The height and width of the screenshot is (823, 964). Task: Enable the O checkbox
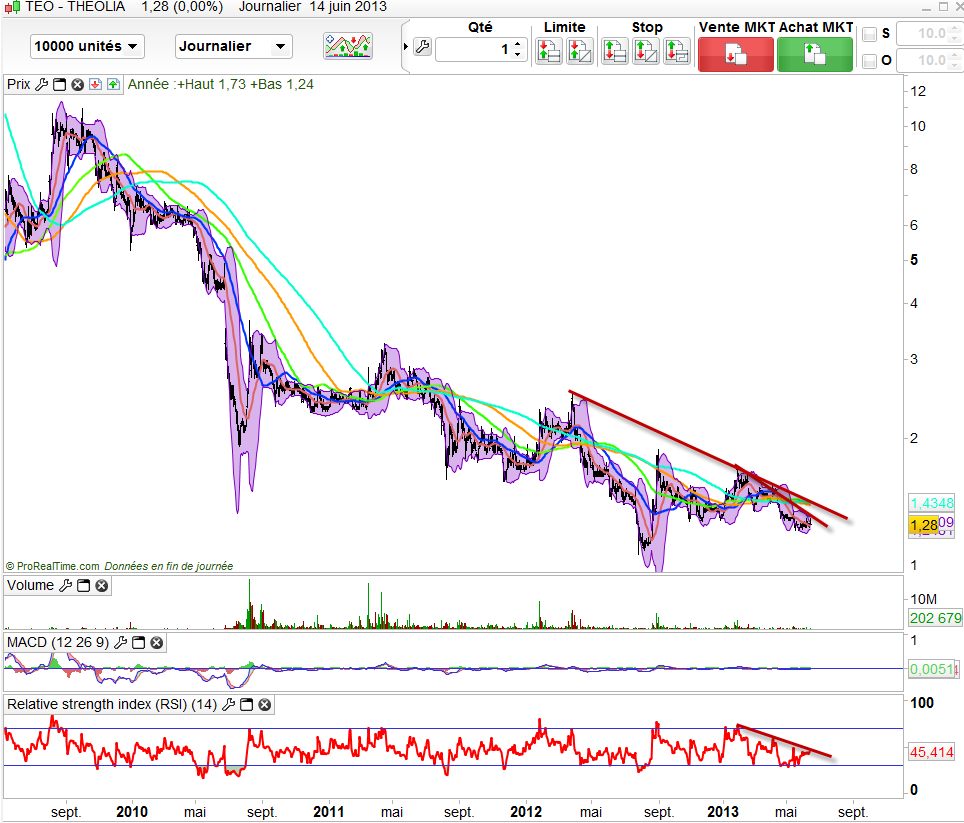(x=869, y=61)
